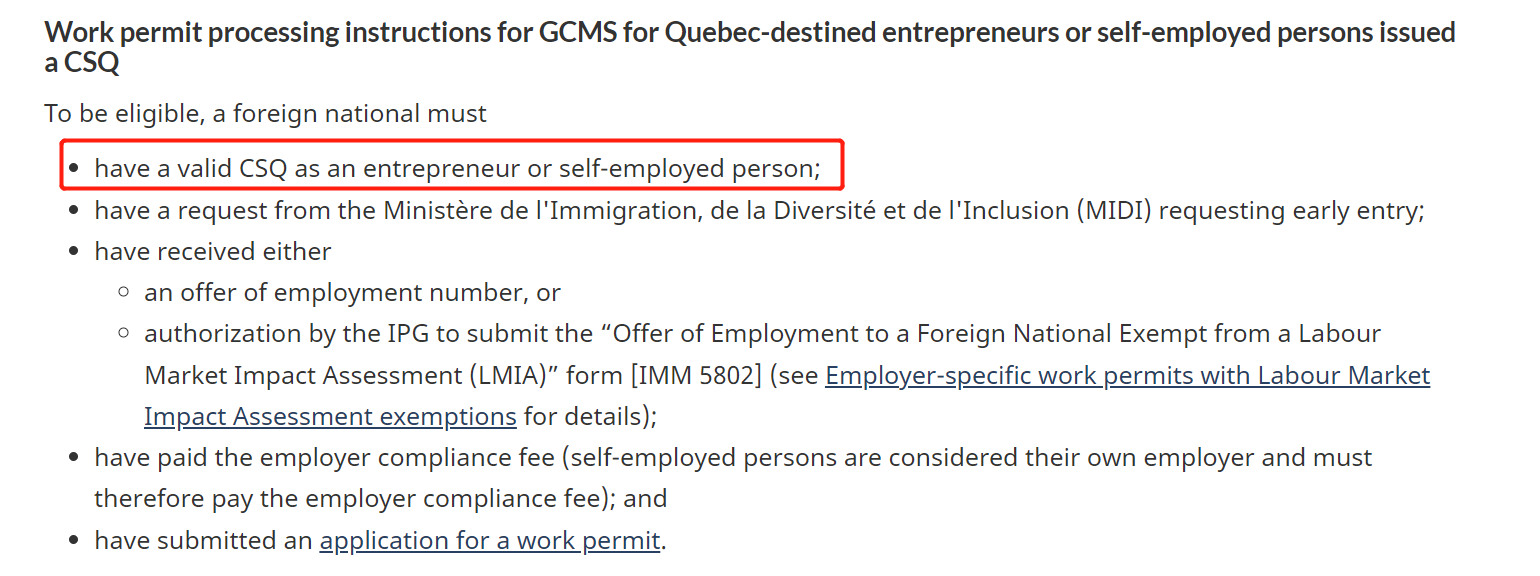This screenshot has height=576, width=1540.
Task: Click the employer compliance fee bullet text
Action: click(733, 458)
